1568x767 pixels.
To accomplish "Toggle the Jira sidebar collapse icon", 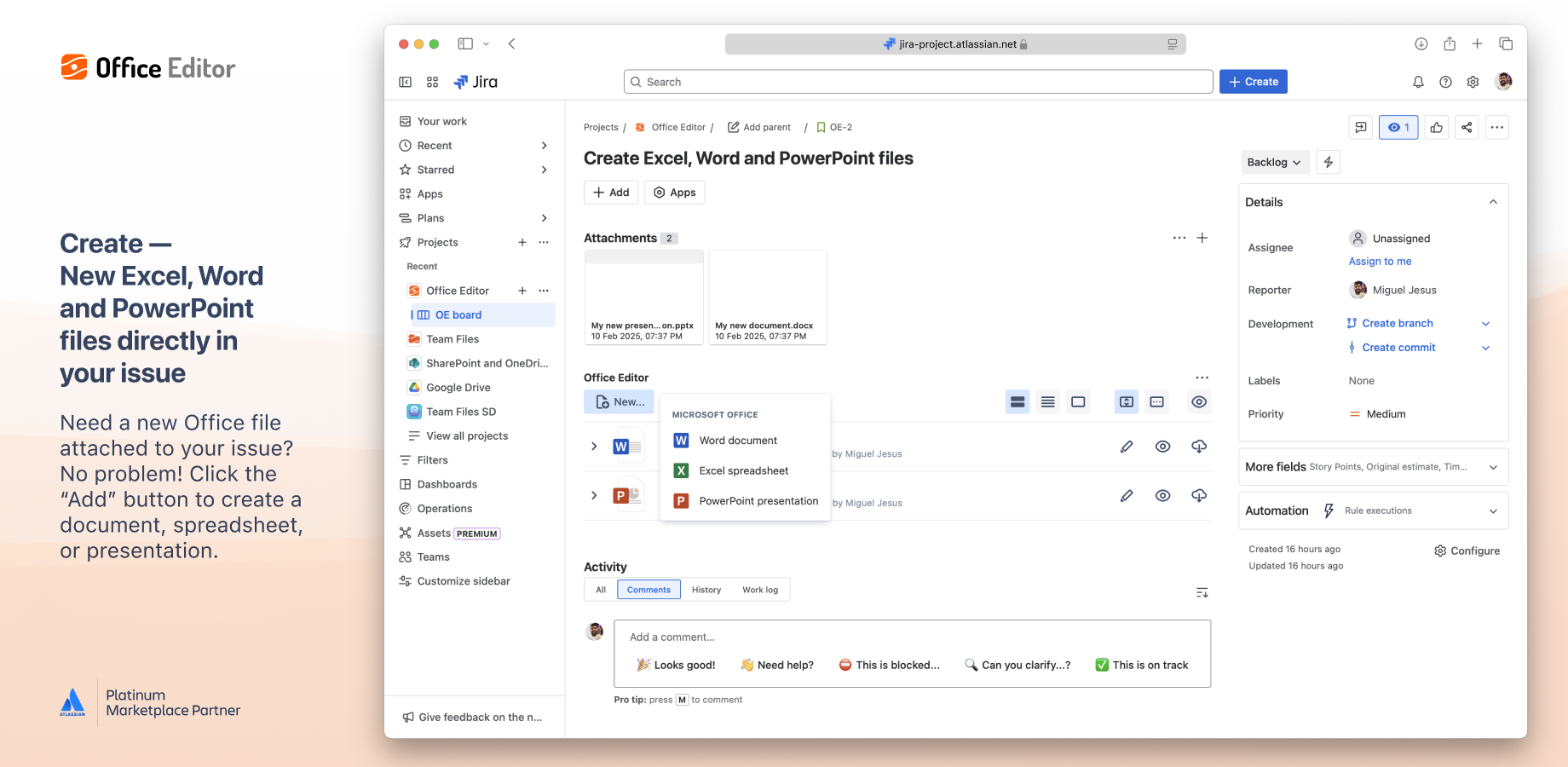I will 406,82.
